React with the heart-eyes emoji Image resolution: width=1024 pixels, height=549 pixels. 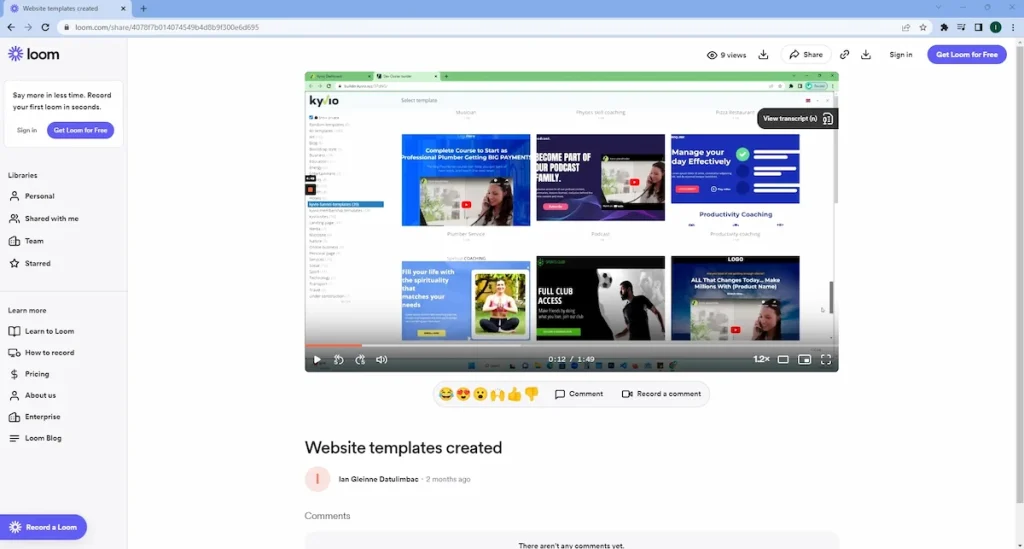click(x=463, y=394)
